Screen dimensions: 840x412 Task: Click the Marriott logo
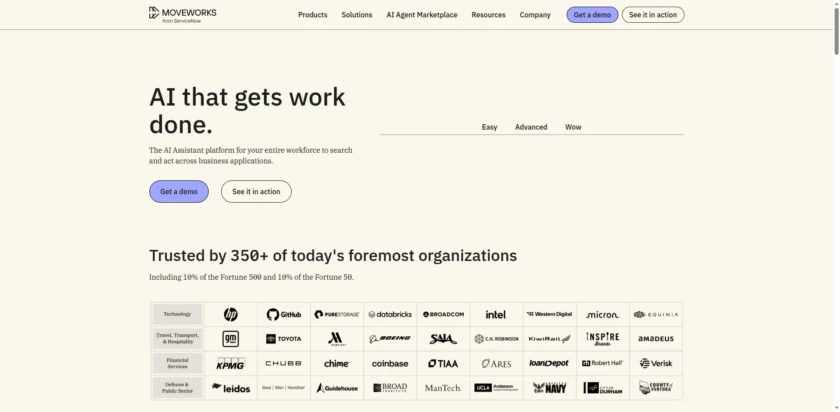(337, 339)
